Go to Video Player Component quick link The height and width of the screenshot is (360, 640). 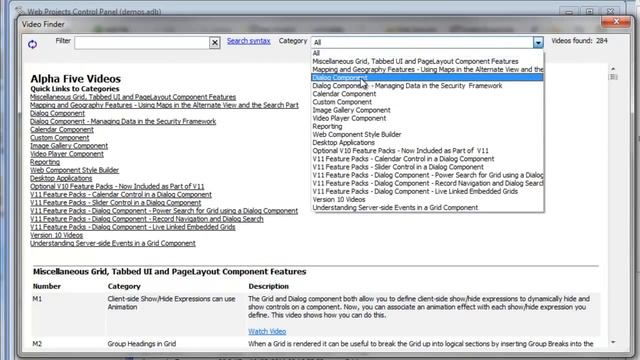tap(67, 154)
